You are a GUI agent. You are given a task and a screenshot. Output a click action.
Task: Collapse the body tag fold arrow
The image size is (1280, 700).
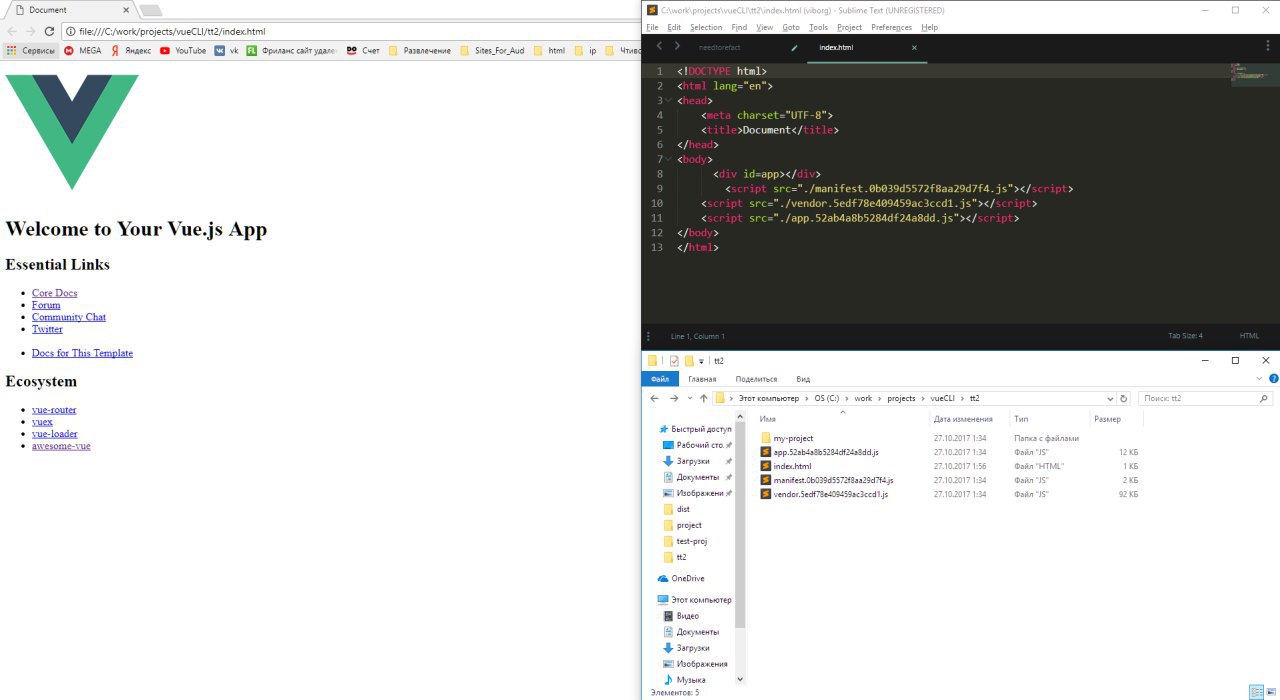[668, 159]
